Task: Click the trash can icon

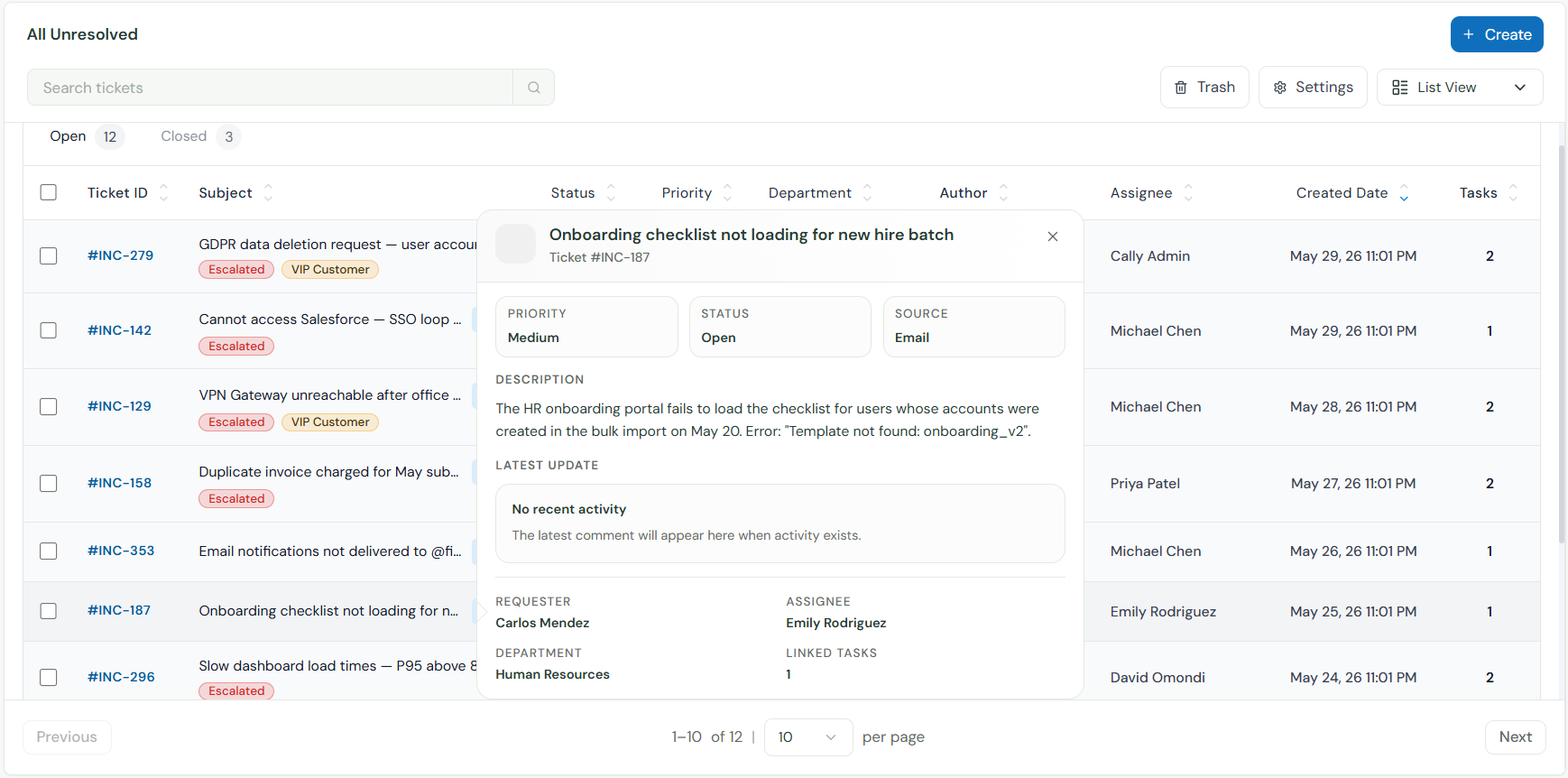Action: click(x=1181, y=88)
